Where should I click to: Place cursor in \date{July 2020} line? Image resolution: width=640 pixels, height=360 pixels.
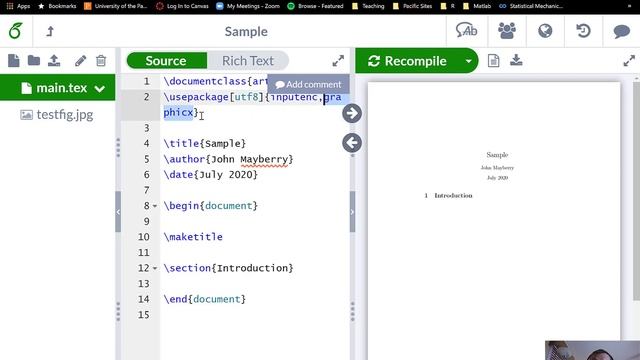211,175
